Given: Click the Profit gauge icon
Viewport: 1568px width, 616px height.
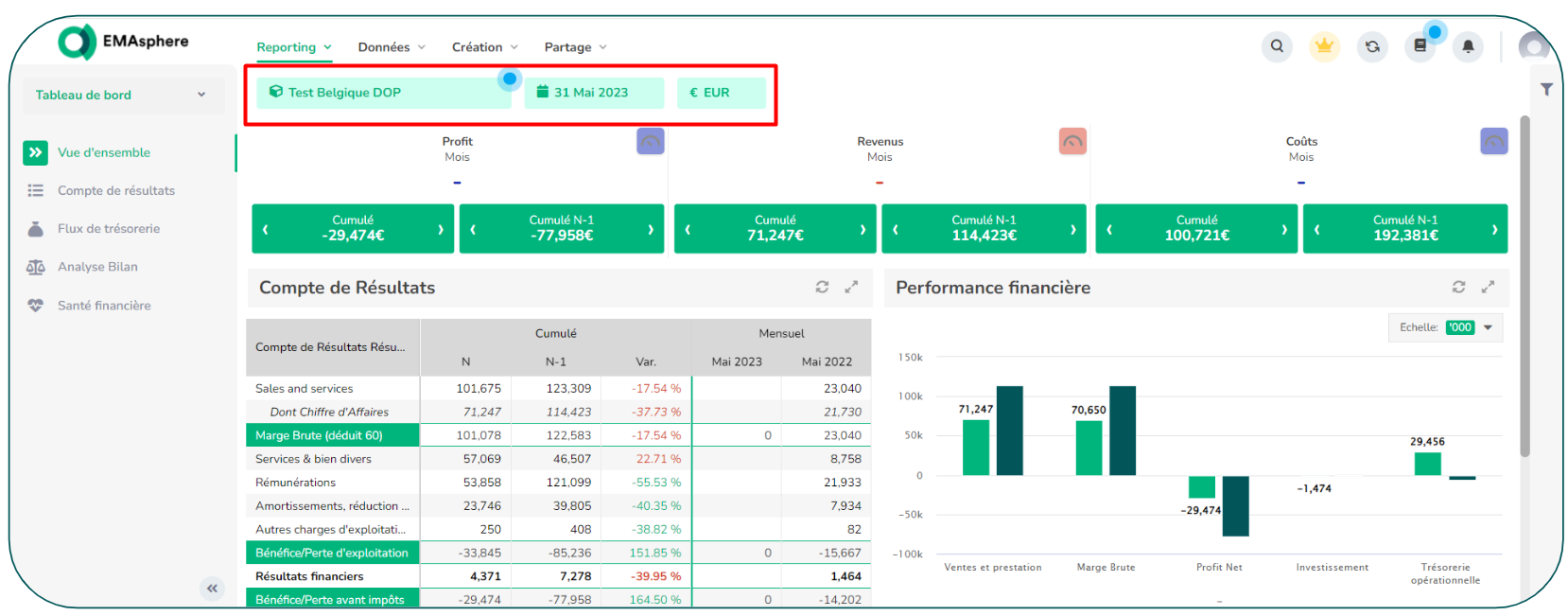Looking at the screenshot, I should point(651,142).
